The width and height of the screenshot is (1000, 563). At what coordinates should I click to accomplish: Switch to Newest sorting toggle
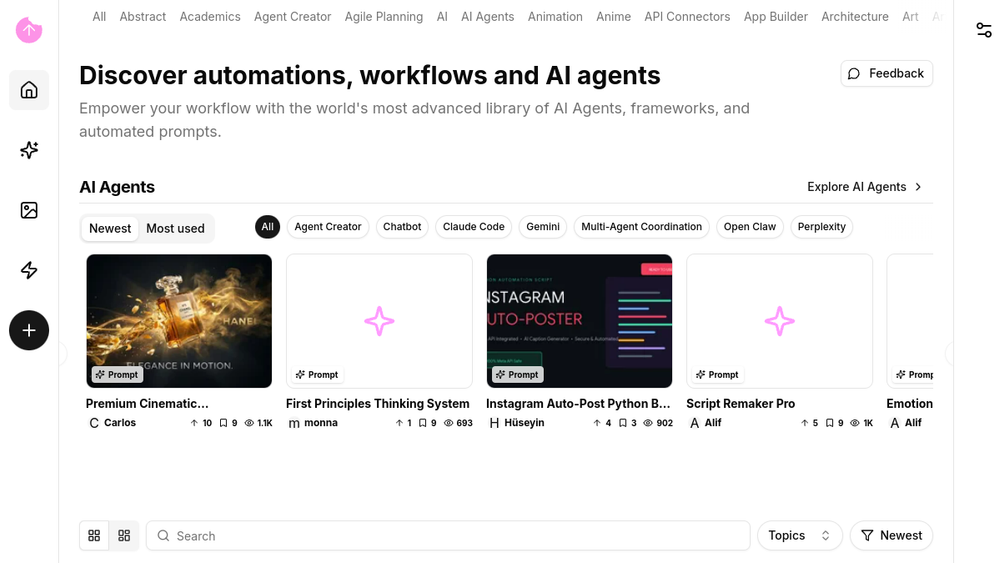(x=110, y=228)
